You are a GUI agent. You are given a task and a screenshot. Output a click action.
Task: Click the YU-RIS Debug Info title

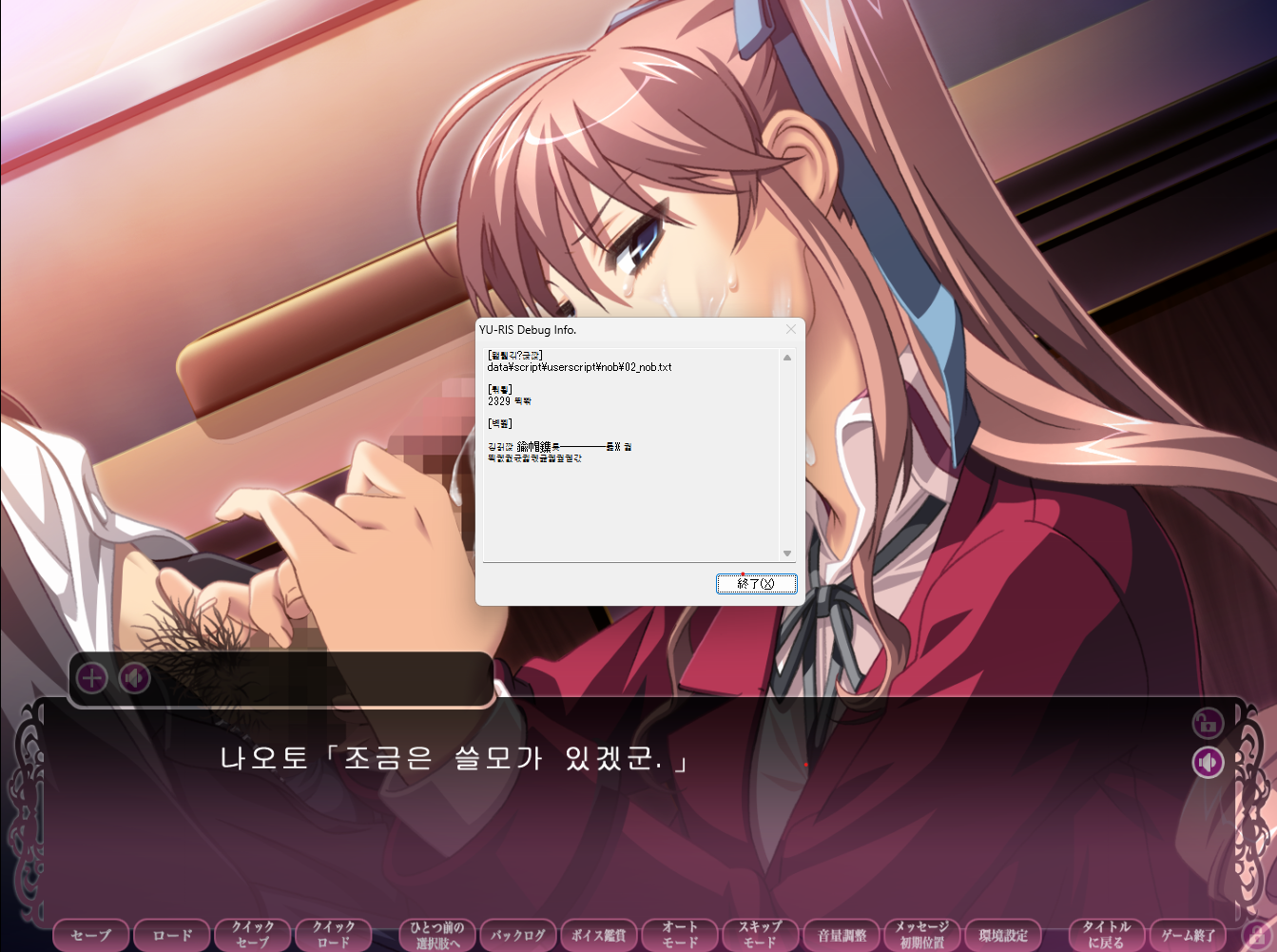pos(528,330)
